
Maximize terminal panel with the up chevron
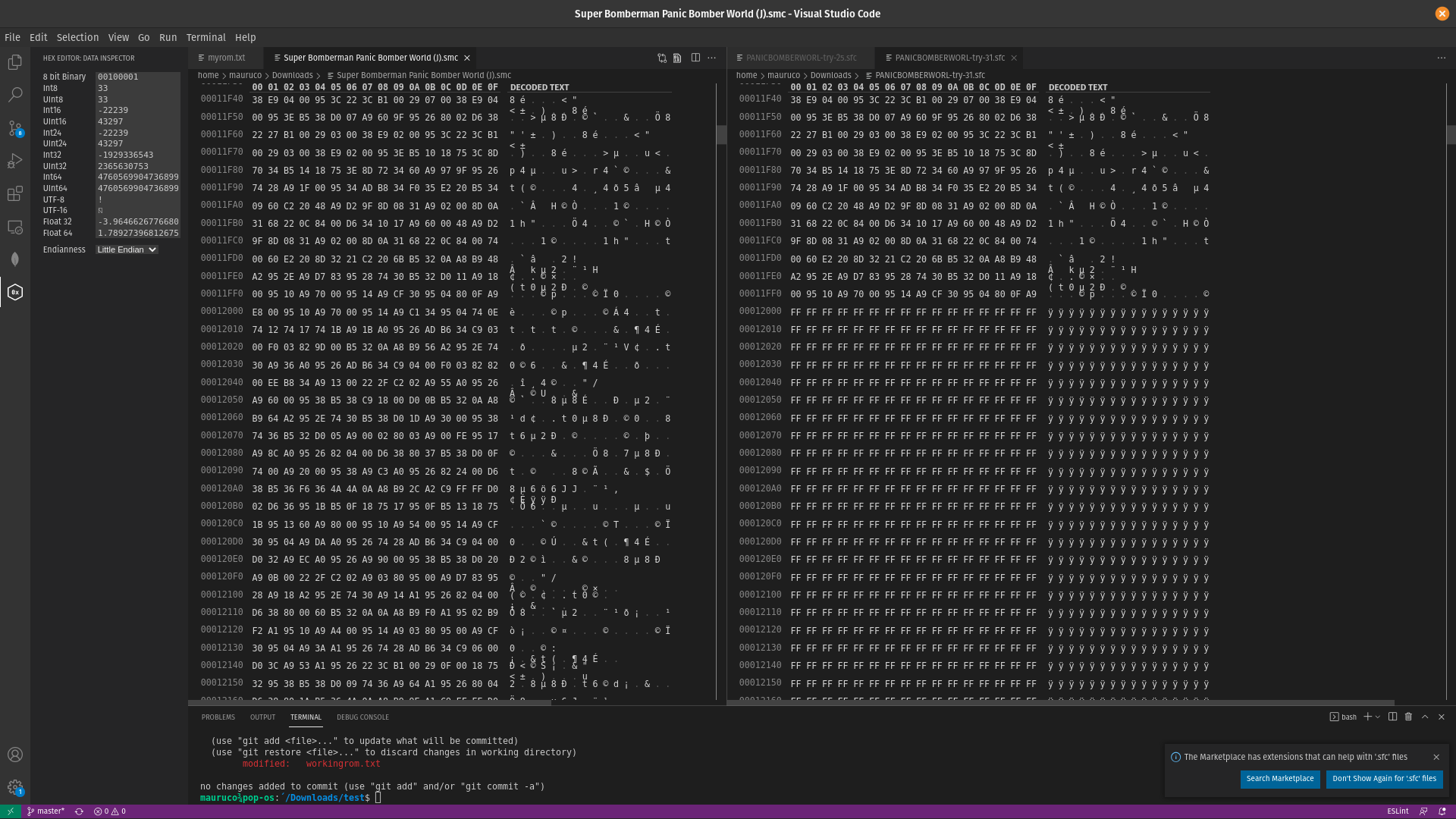[x=1425, y=717]
